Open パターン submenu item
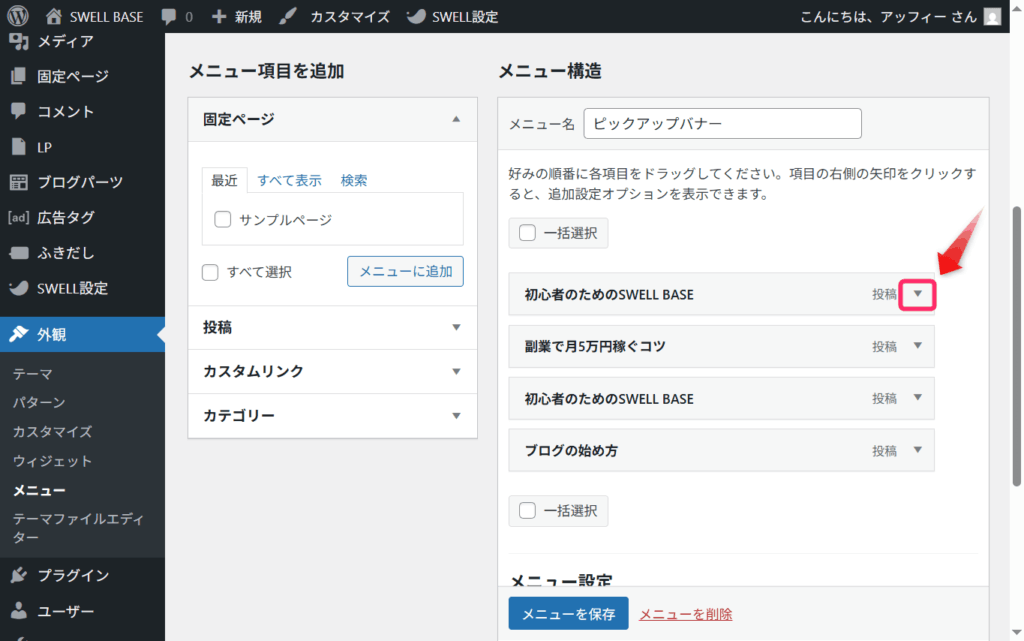Image resolution: width=1024 pixels, height=641 pixels. pos(39,402)
